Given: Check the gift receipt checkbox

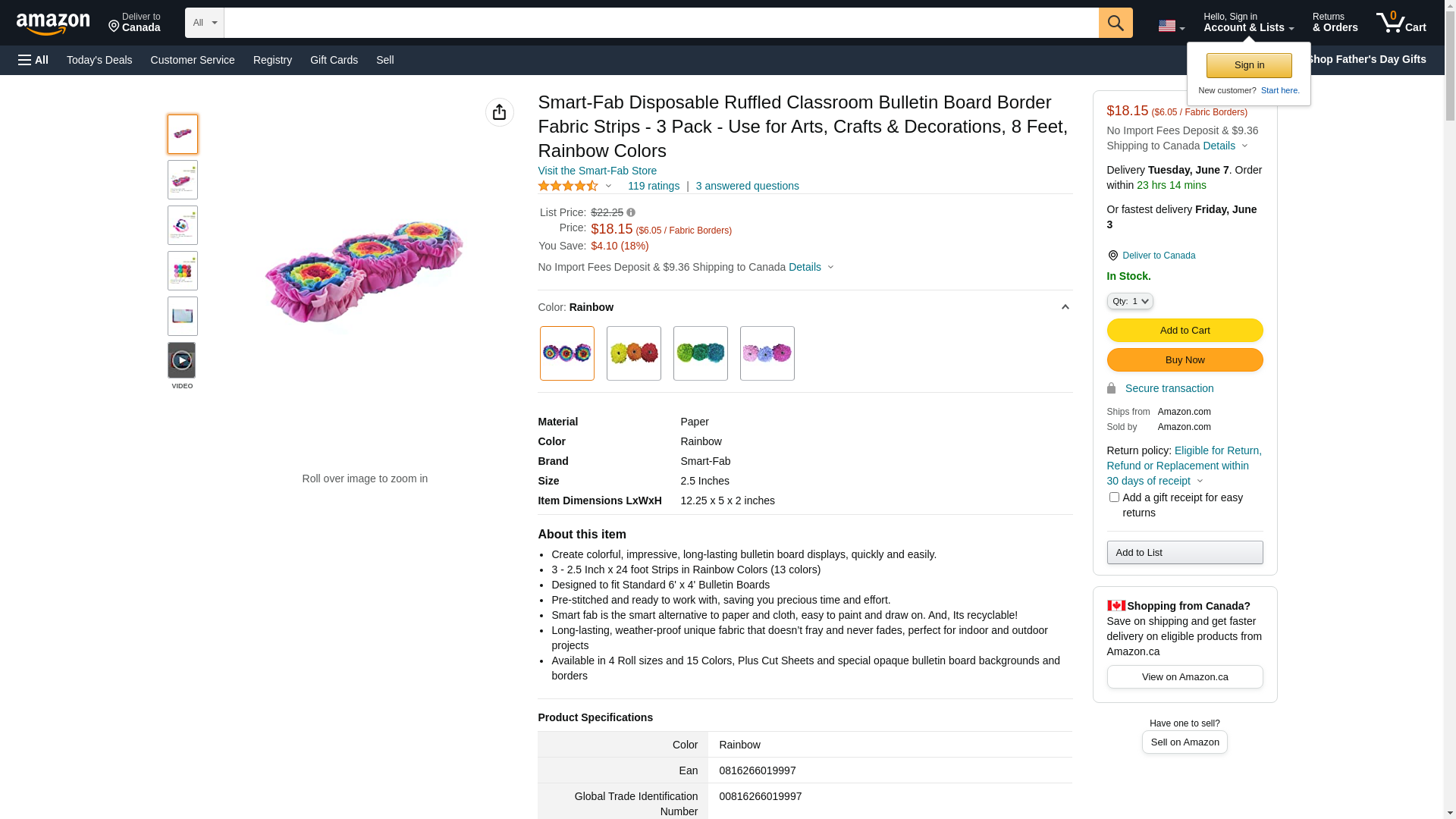Looking at the screenshot, I should (1113, 497).
